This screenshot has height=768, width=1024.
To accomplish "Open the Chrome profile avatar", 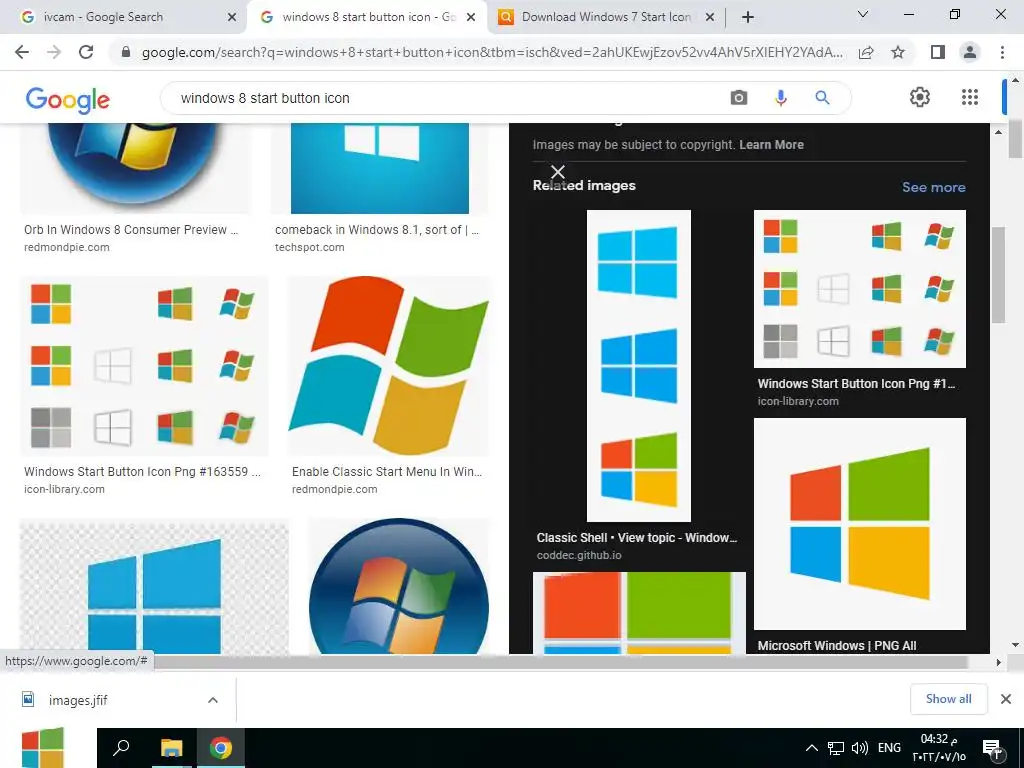I will click(x=970, y=52).
